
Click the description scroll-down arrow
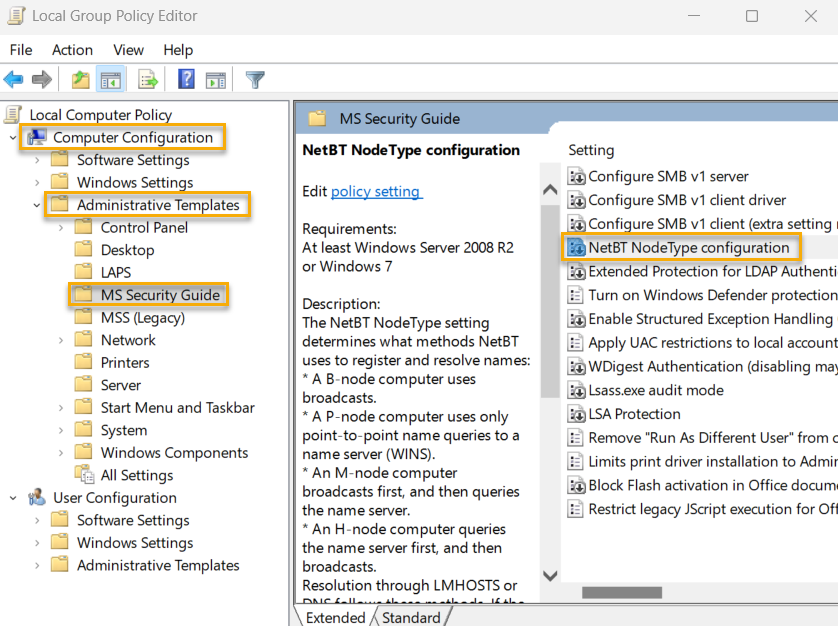(550, 576)
